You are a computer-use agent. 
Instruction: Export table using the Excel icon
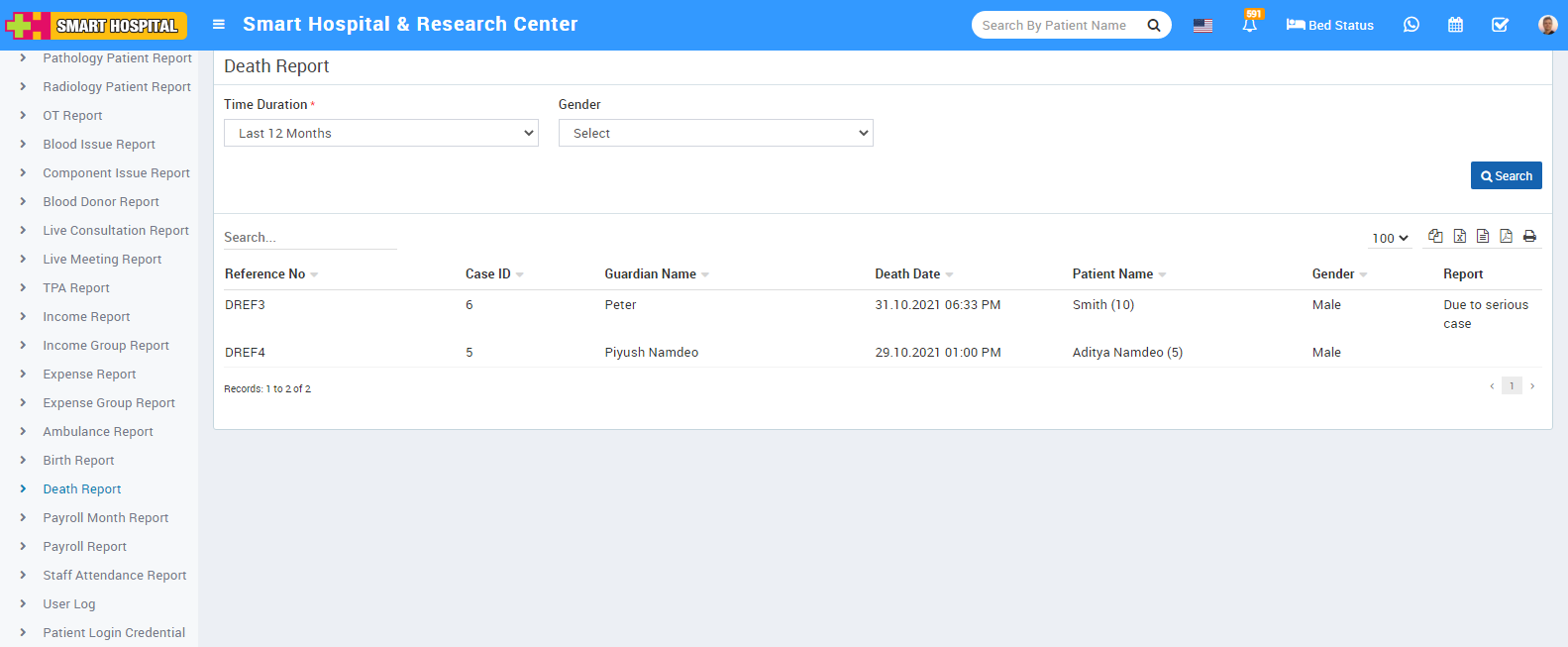(1459, 236)
